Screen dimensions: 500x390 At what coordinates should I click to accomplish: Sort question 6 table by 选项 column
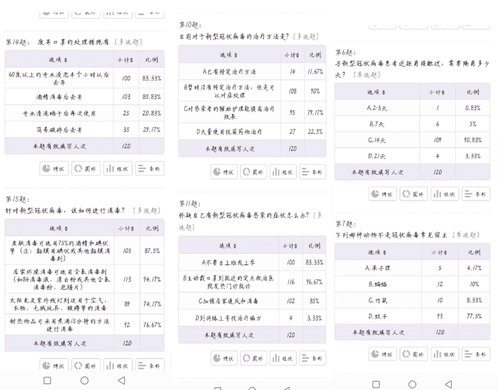click(376, 92)
